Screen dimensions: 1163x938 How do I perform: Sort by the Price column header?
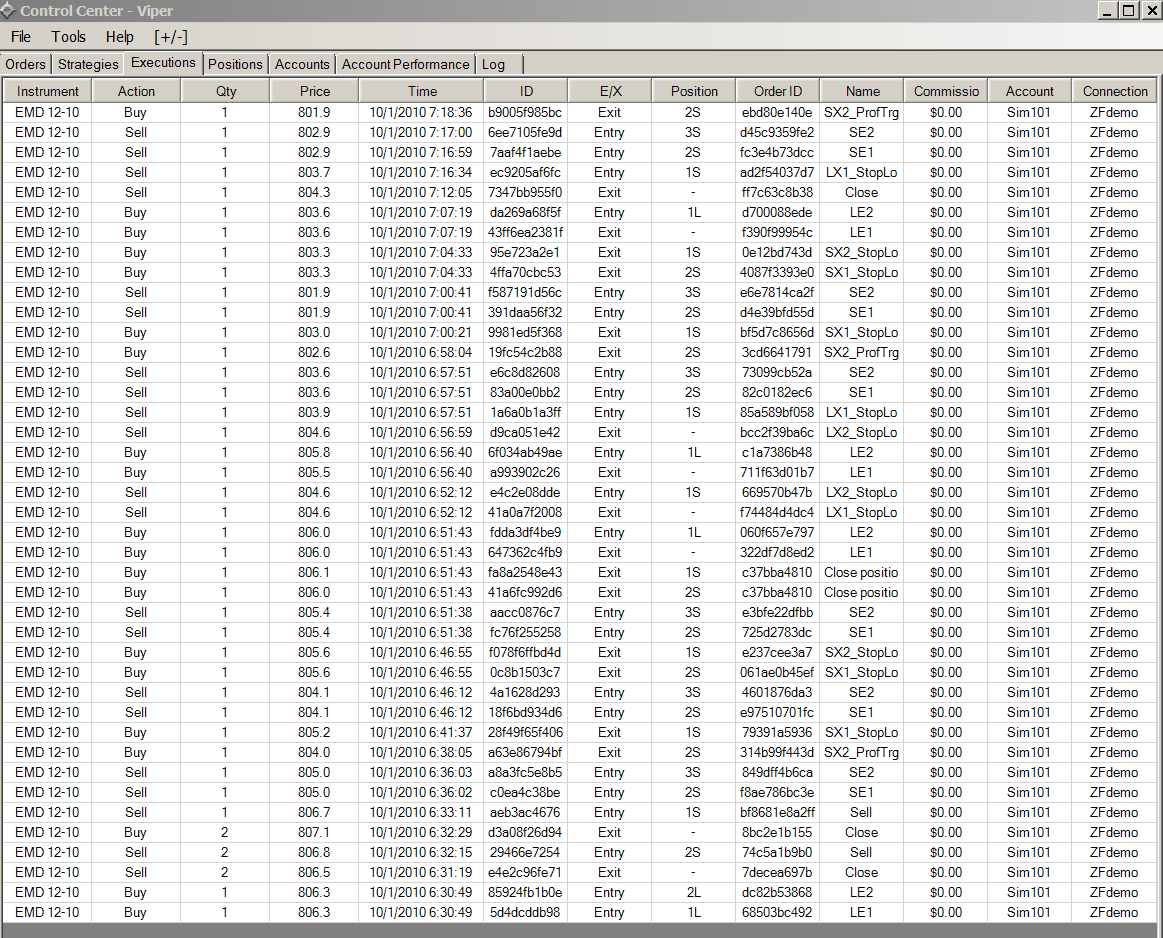[x=314, y=91]
